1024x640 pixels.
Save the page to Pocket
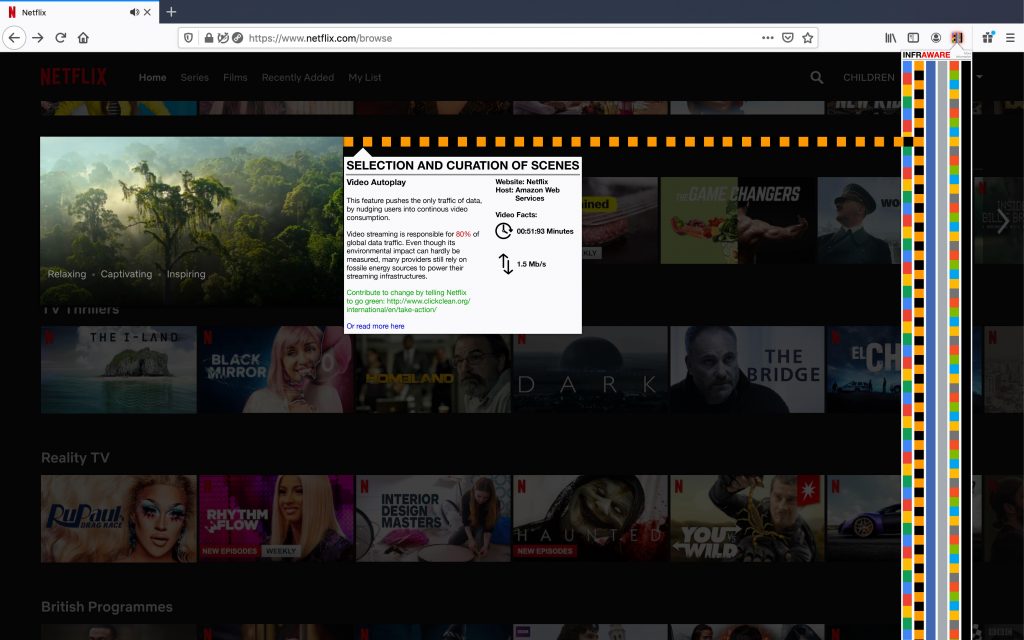[788, 38]
